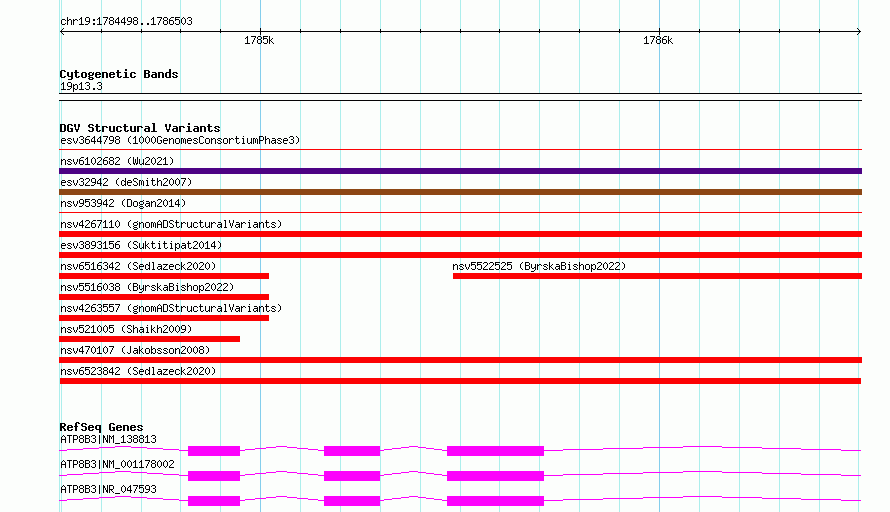Click the chr19:1784498..1786503 coordinate text
Screen dimensions: 890x512
(126, 22)
